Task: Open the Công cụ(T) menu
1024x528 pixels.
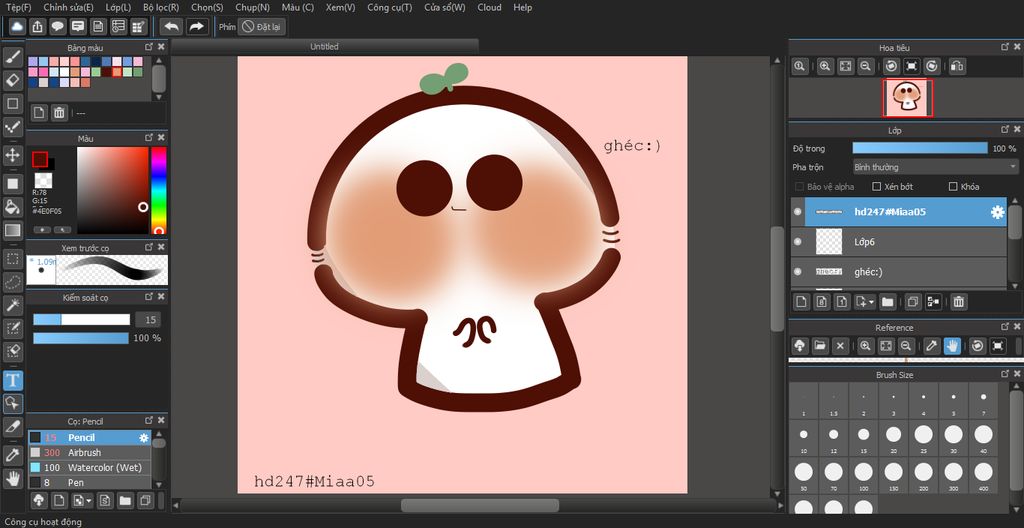Action: [x=390, y=7]
